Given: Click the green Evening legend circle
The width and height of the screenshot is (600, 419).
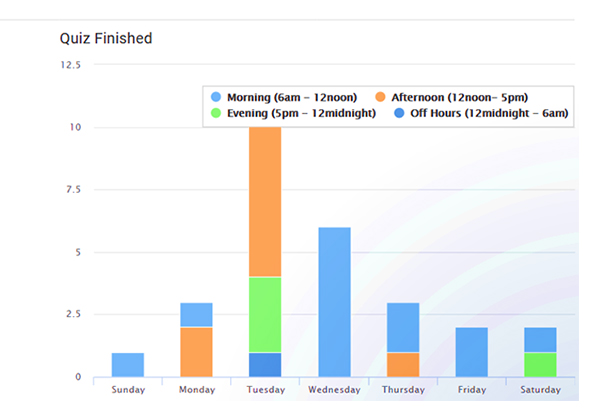Looking at the screenshot, I should [x=216, y=113].
